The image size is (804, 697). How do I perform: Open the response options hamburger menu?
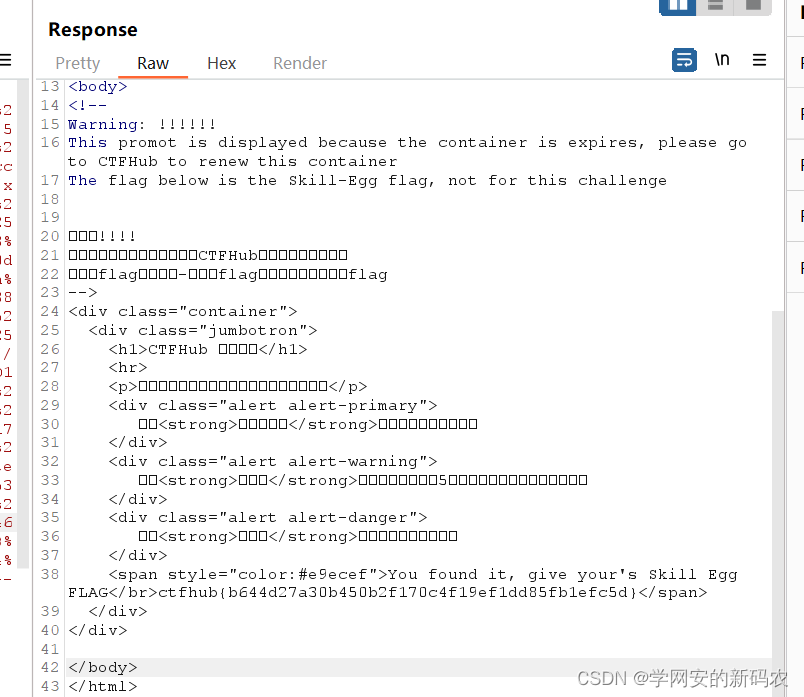click(x=759, y=60)
